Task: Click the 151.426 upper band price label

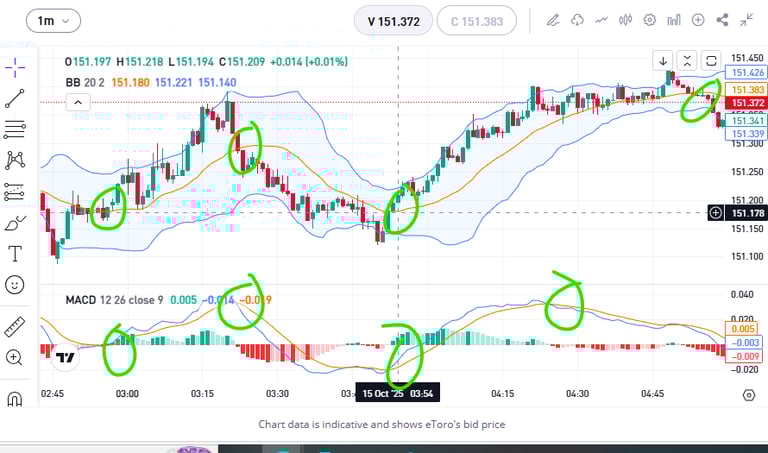Action: (x=747, y=72)
